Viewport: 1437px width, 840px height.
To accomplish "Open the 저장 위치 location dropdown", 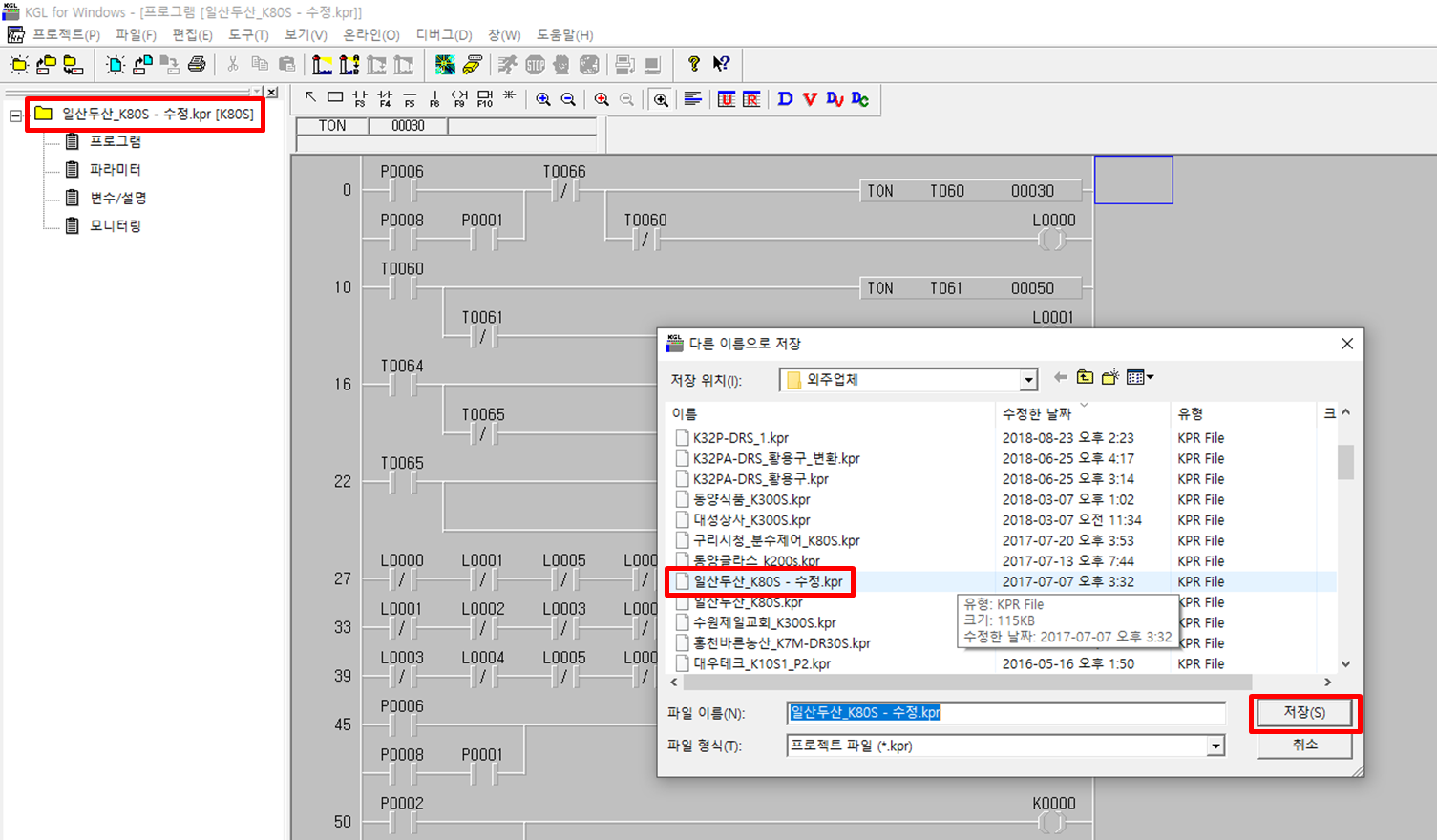I will point(1028,379).
